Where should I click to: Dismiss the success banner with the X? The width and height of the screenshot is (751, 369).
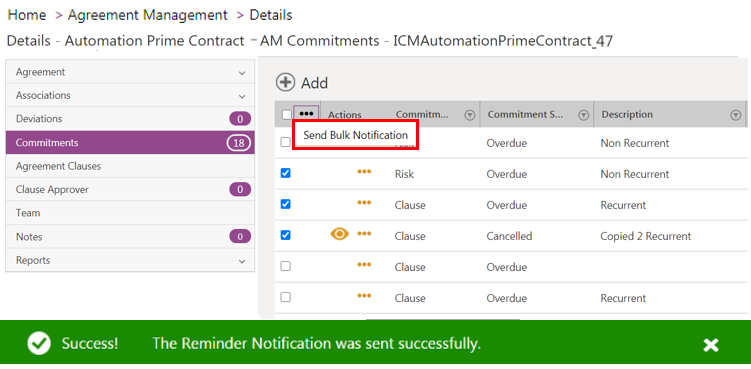coord(711,345)
